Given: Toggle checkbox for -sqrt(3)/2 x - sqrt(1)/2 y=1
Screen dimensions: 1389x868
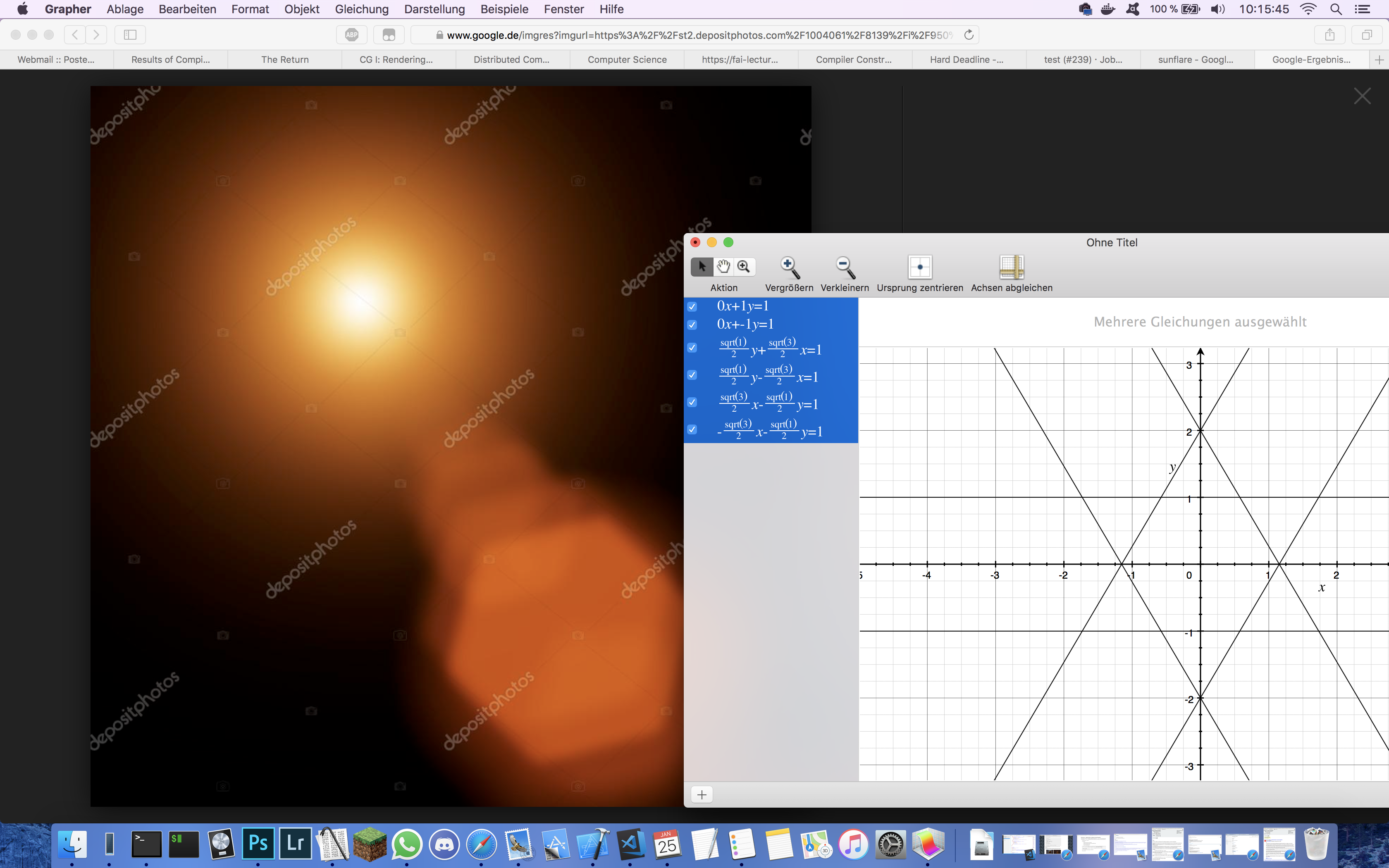Looking at the screenshot, I should tap(692, 429).
